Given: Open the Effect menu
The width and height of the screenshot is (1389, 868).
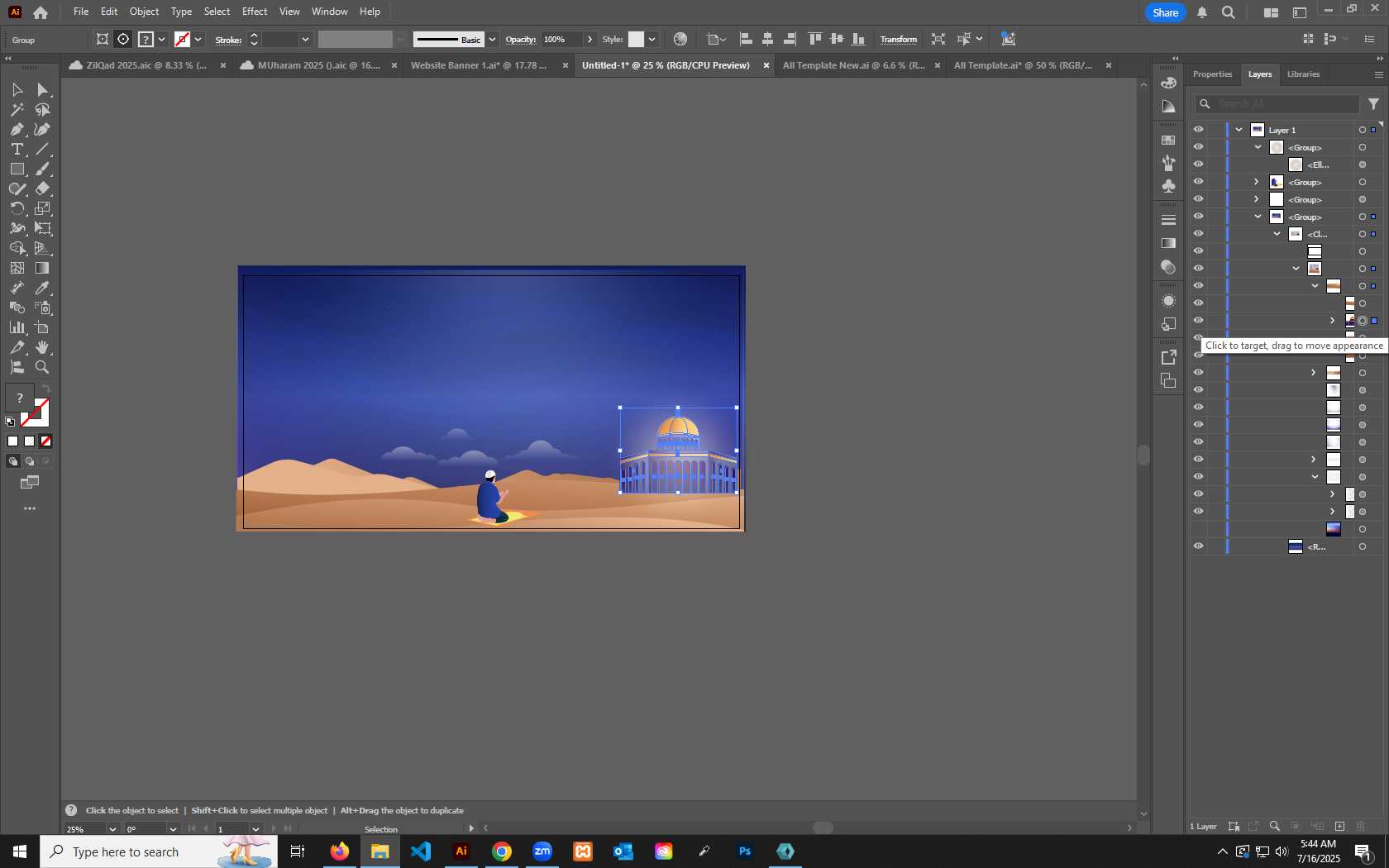Looking at the screenshot, I should (255, 12).
